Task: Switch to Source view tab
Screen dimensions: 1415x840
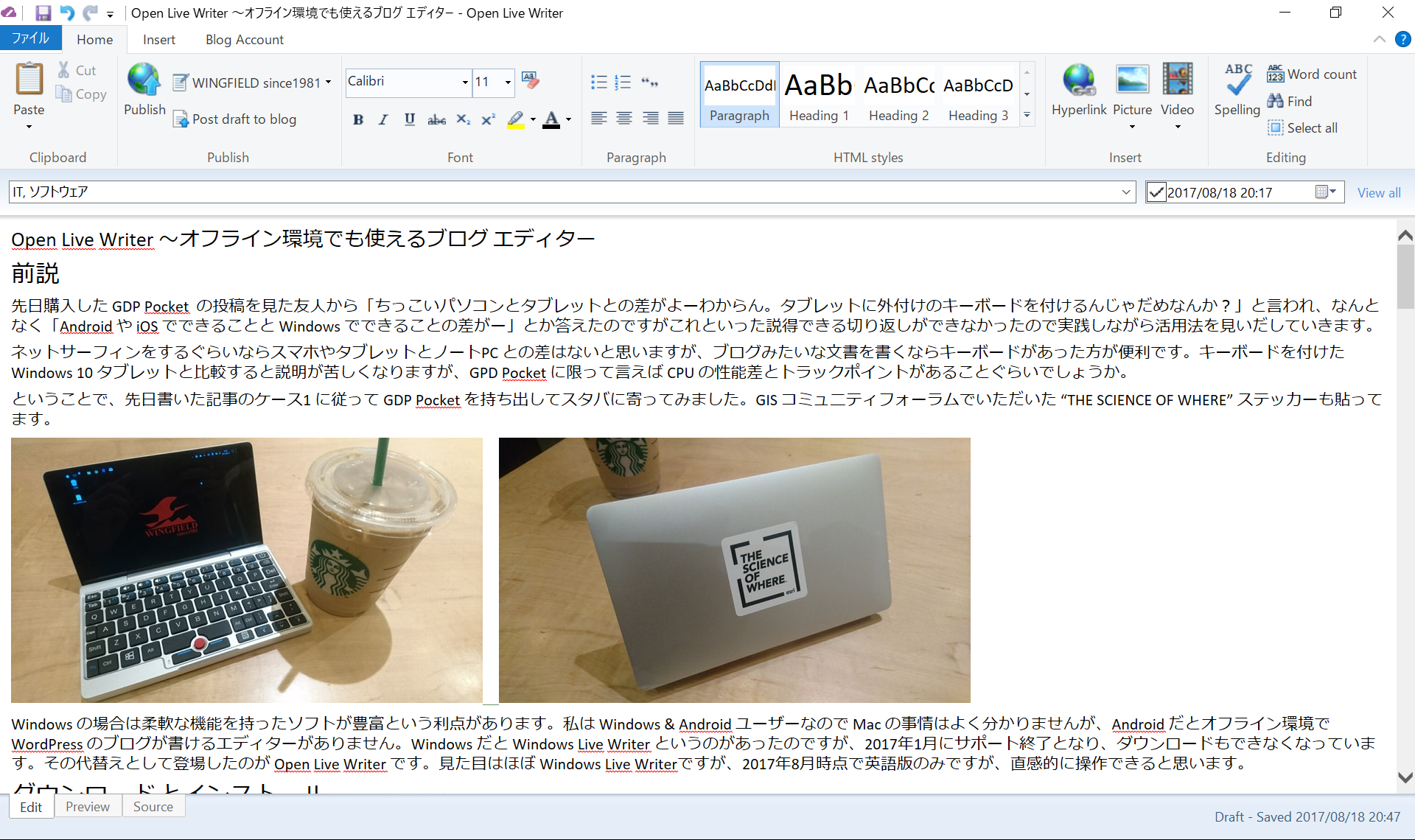Action: pyautogui.click(x=153, y=806)
